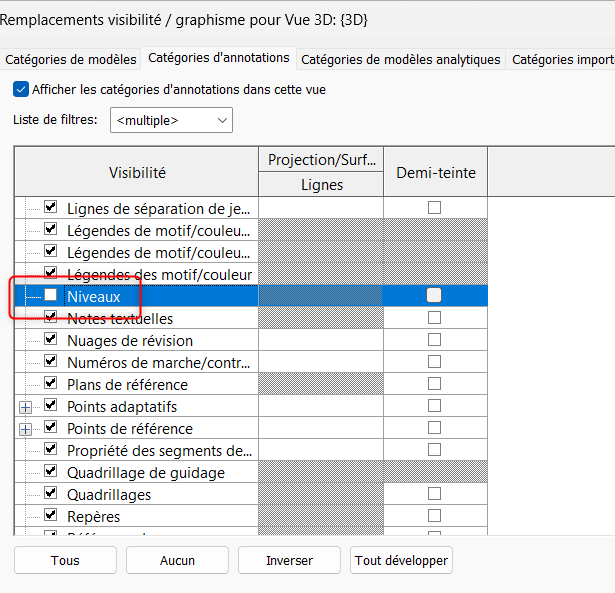The image size is (615, 593).
Task: Check Demi-teinte box for Niveaux row
Action: pyautogui.click(x=434, y=296)
